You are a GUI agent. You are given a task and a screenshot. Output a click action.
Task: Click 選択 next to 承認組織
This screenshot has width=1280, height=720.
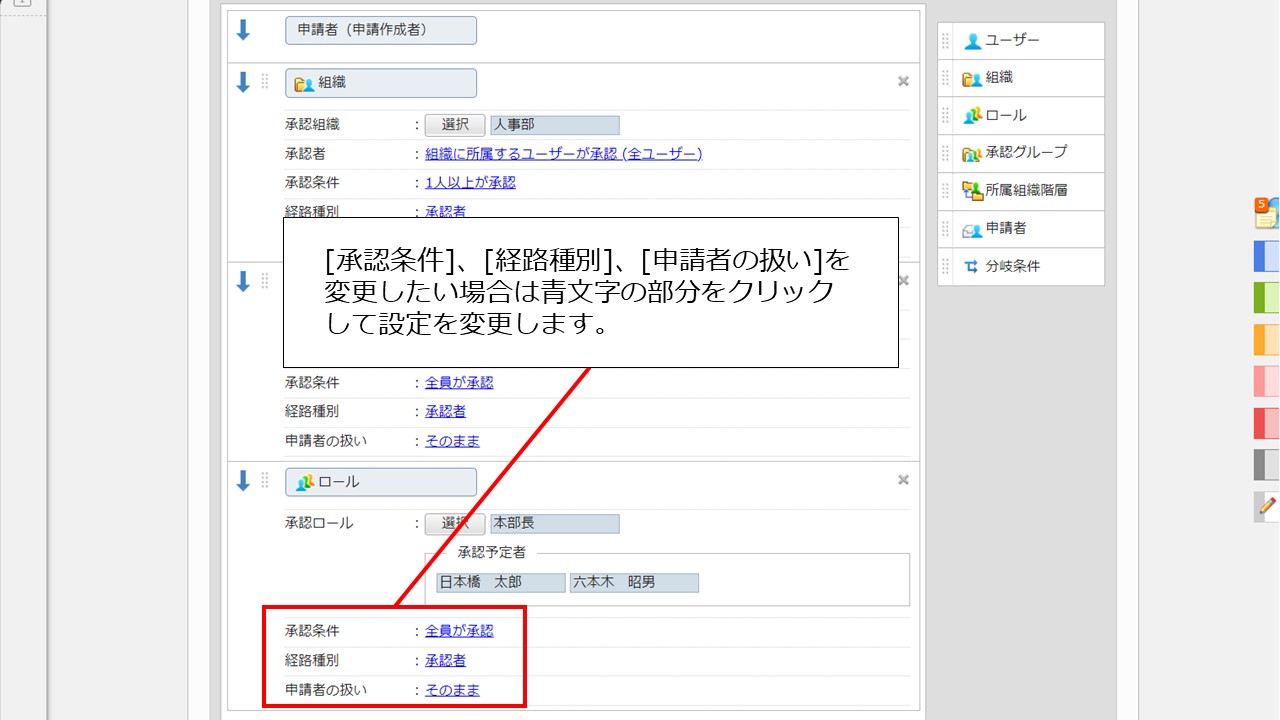[454, 124]
